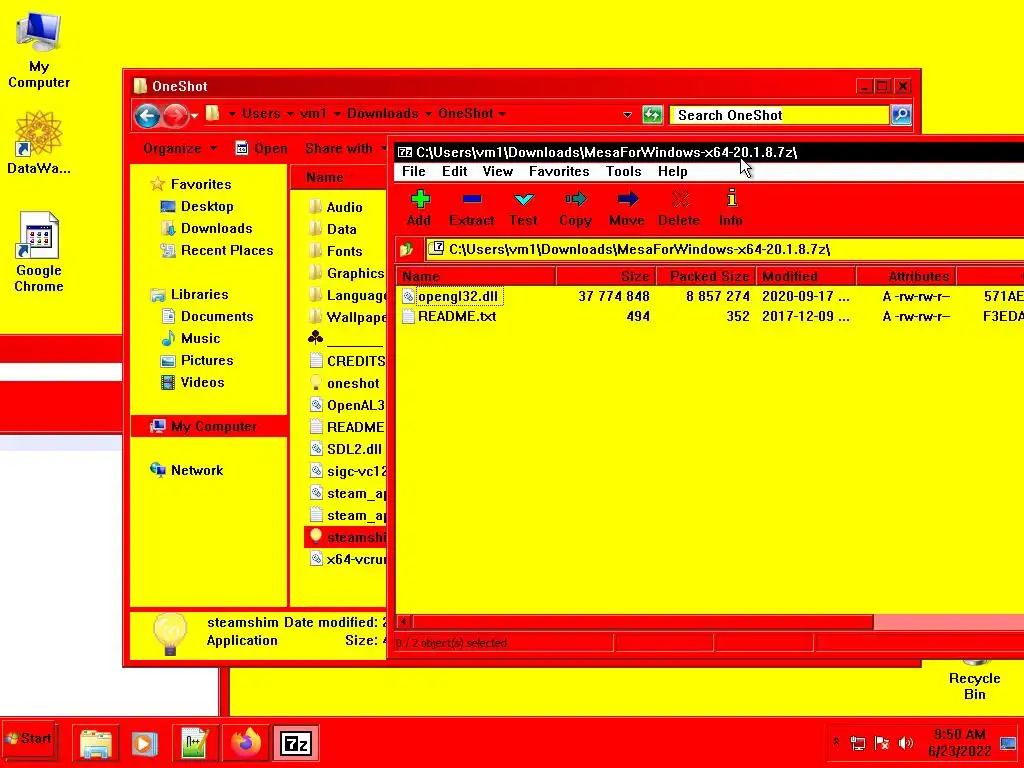Click the left arrow of 7-Zip horizontal scrollbar
1024x768 pixels.
[404, 622]
